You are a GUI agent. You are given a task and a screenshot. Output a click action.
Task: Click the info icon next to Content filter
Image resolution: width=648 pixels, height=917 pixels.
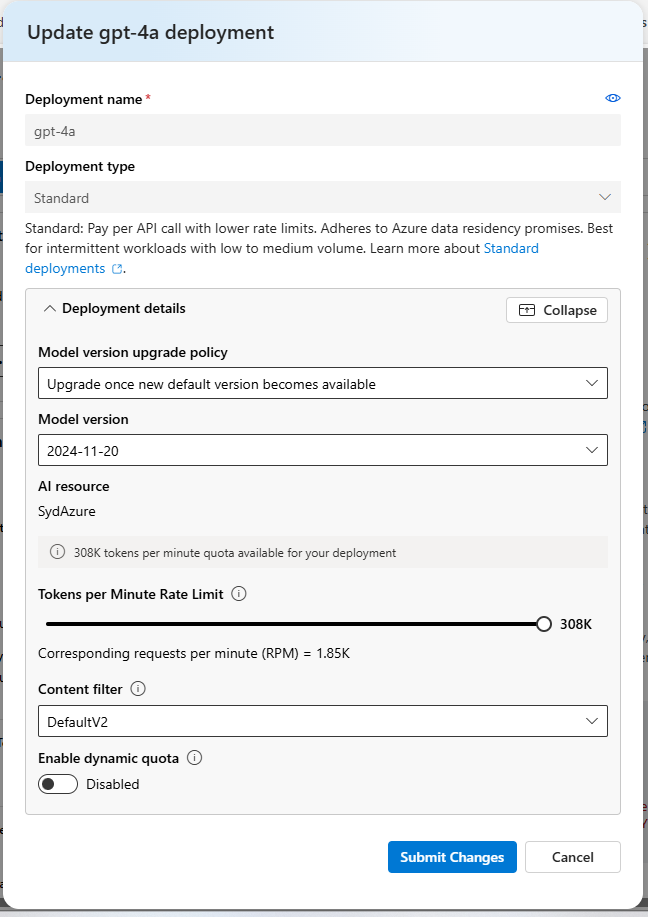pyautogui.click(x=137, y=688)
